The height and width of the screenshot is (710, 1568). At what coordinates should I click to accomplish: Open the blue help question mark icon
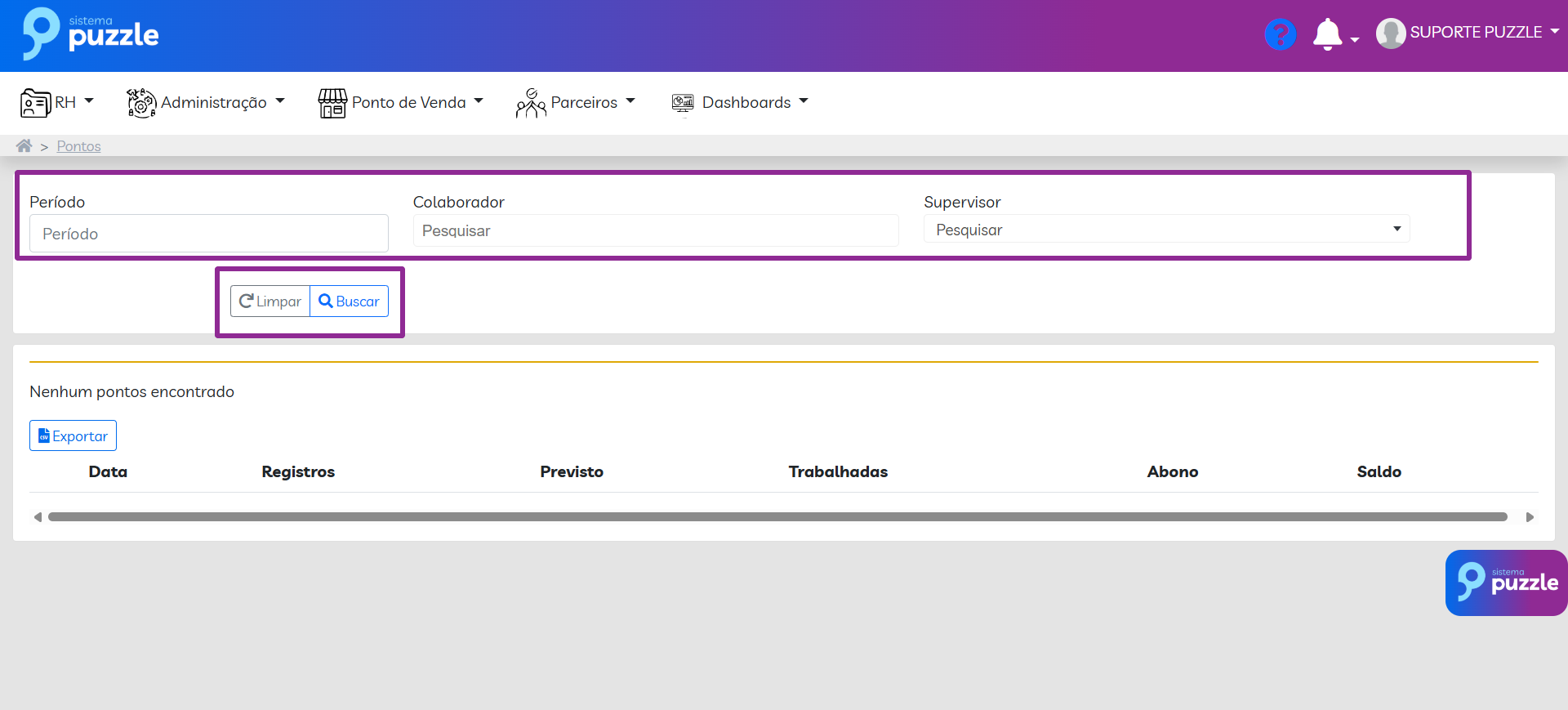(x=1280, y=34)
